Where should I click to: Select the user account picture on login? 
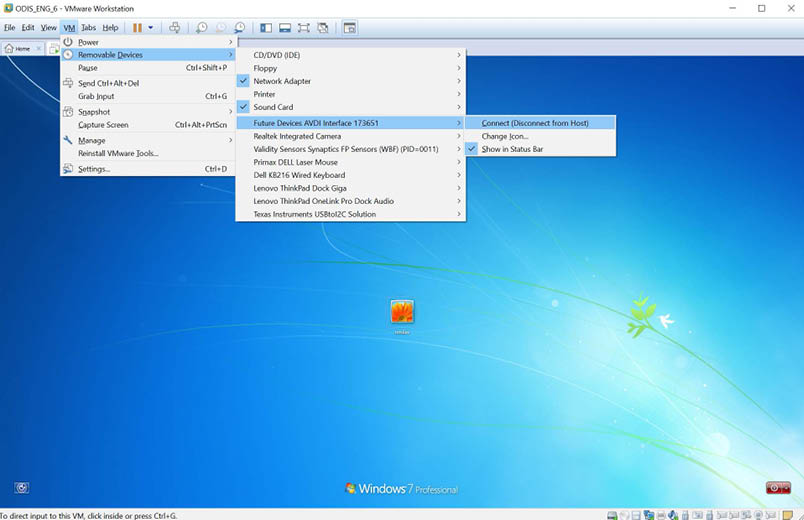pos(402,312)
